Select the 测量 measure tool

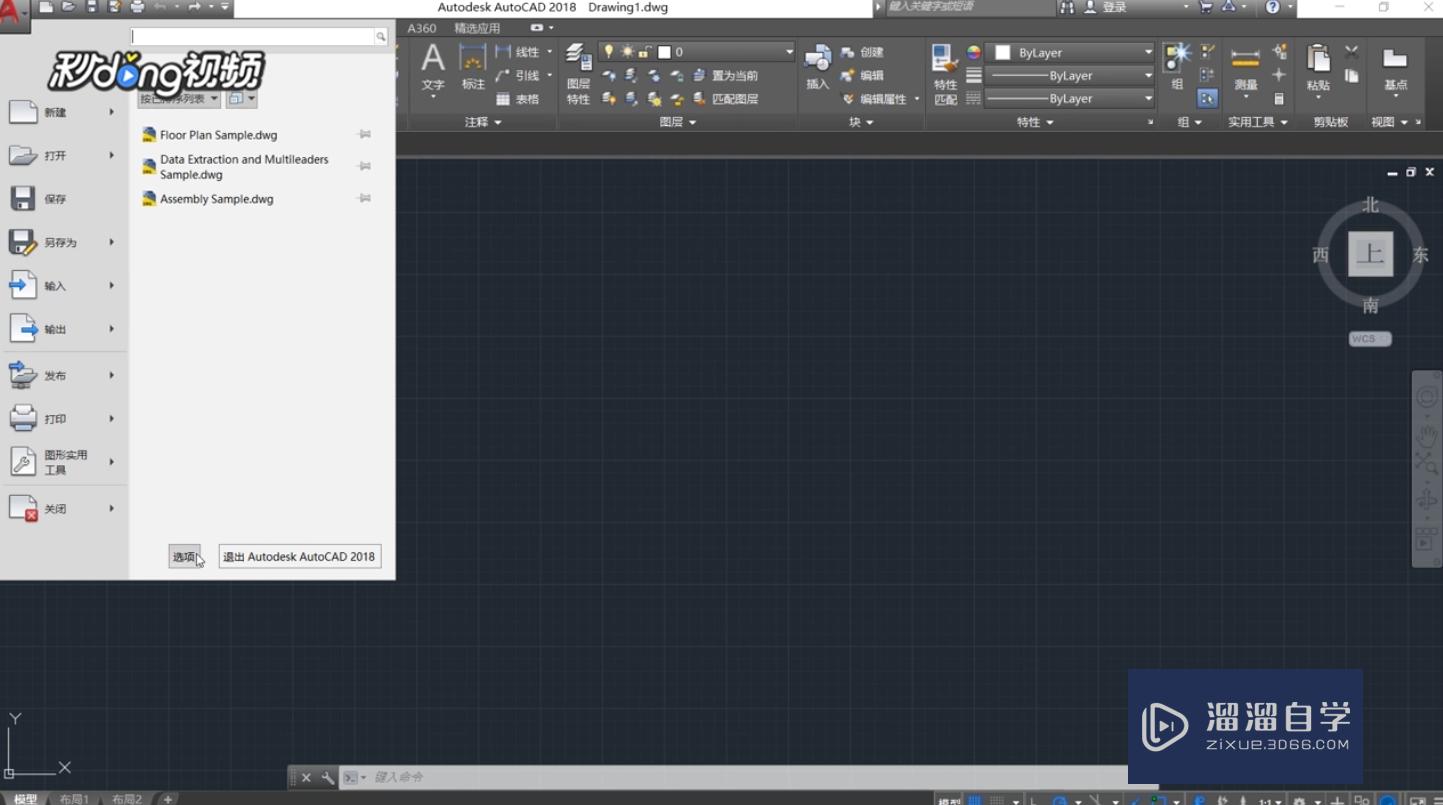point(1245,68)
